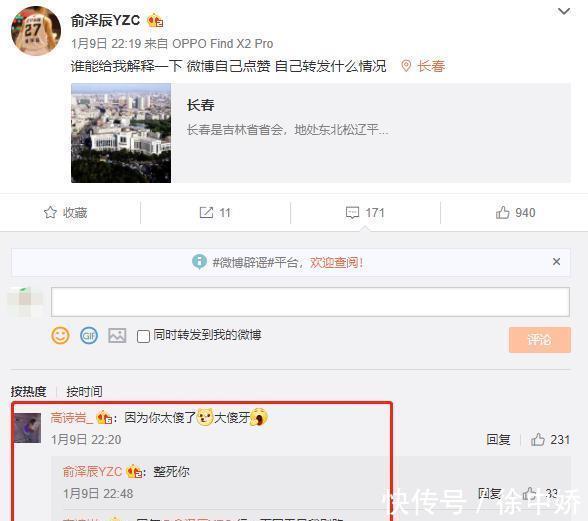
Task: Click the repost icon showing 11
Action: [x=206, y=213]
